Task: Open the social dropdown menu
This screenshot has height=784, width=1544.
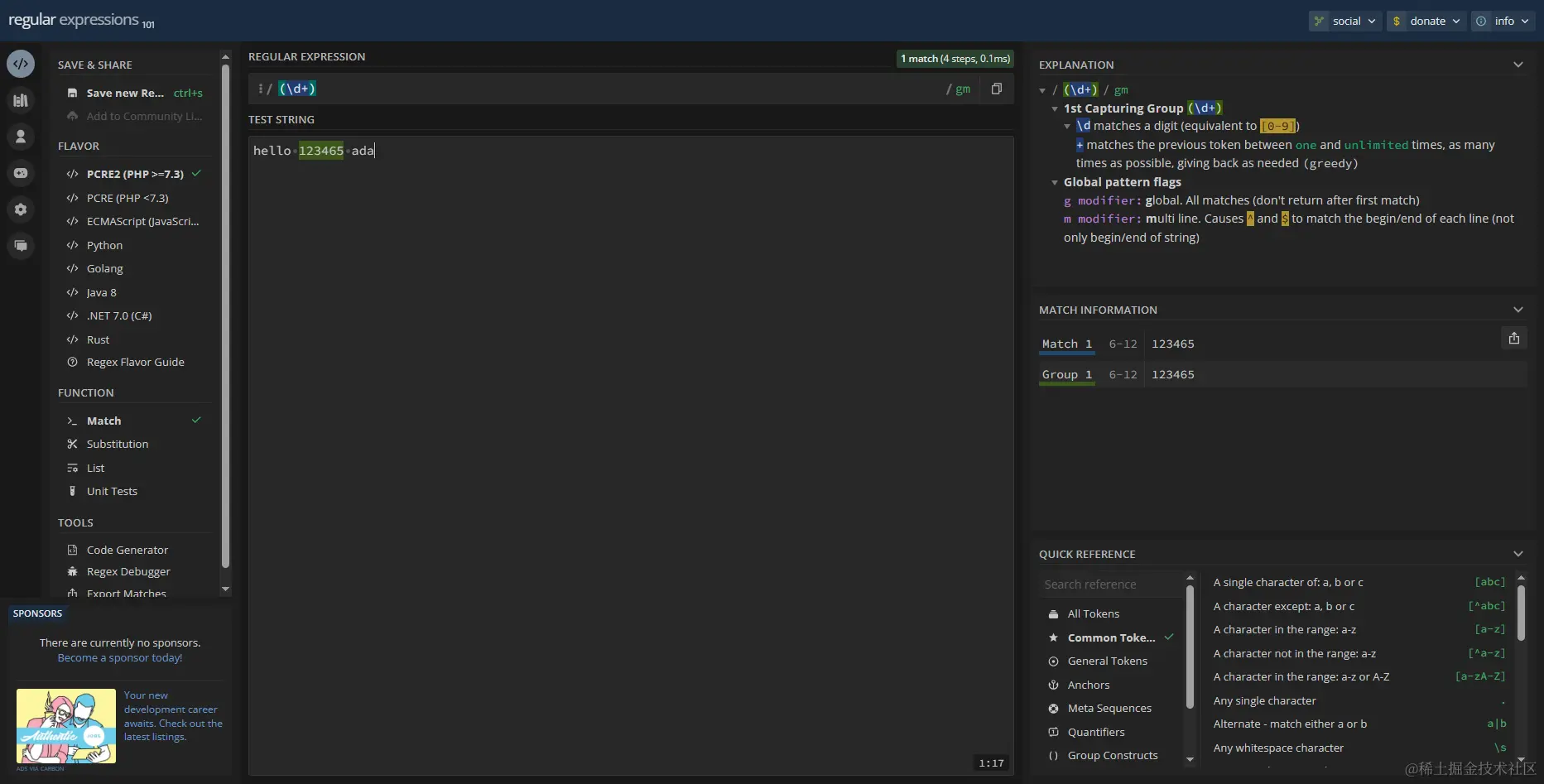Action: [1345, 21]
